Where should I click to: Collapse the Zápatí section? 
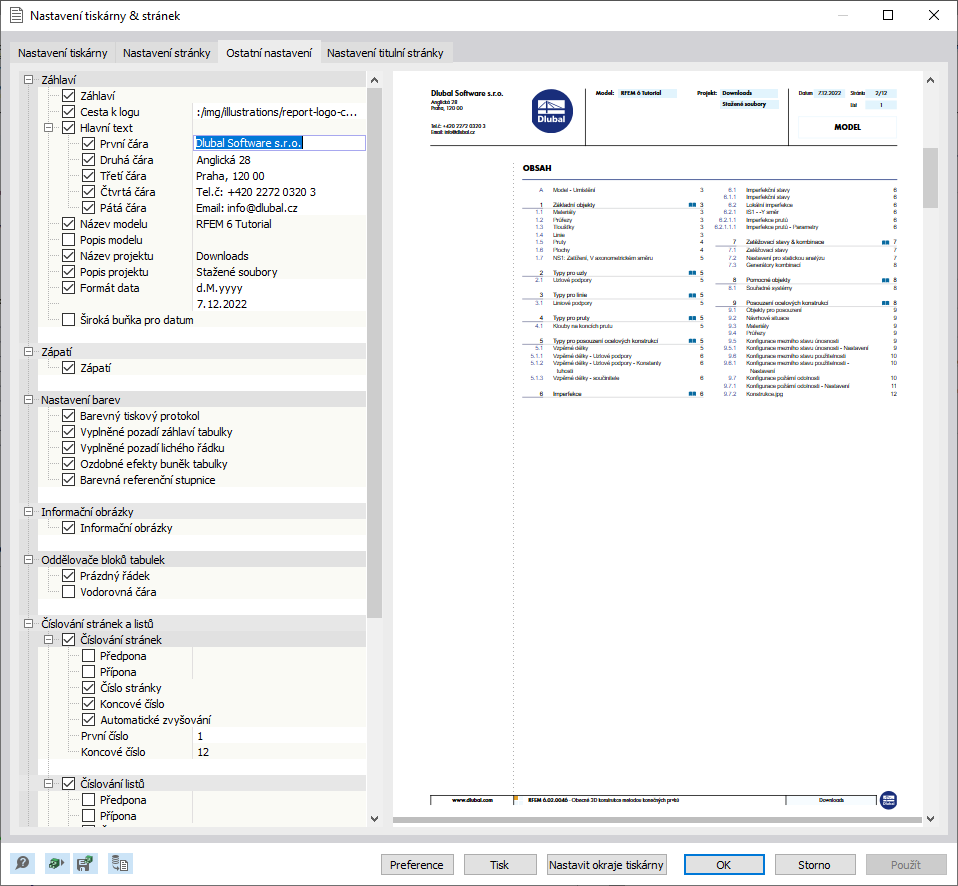(28, 351)
